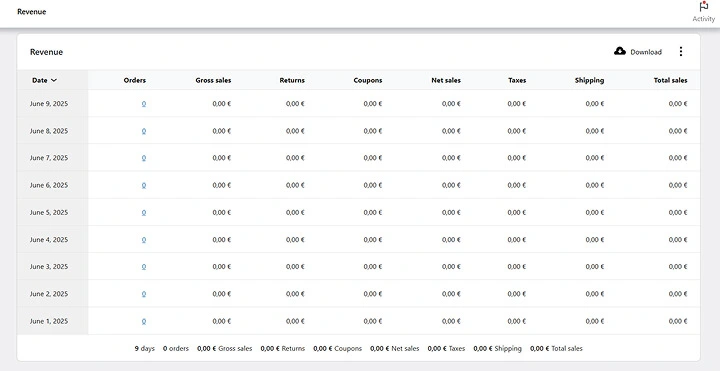Click the Revenue page title at top

[x=32, y=12]
